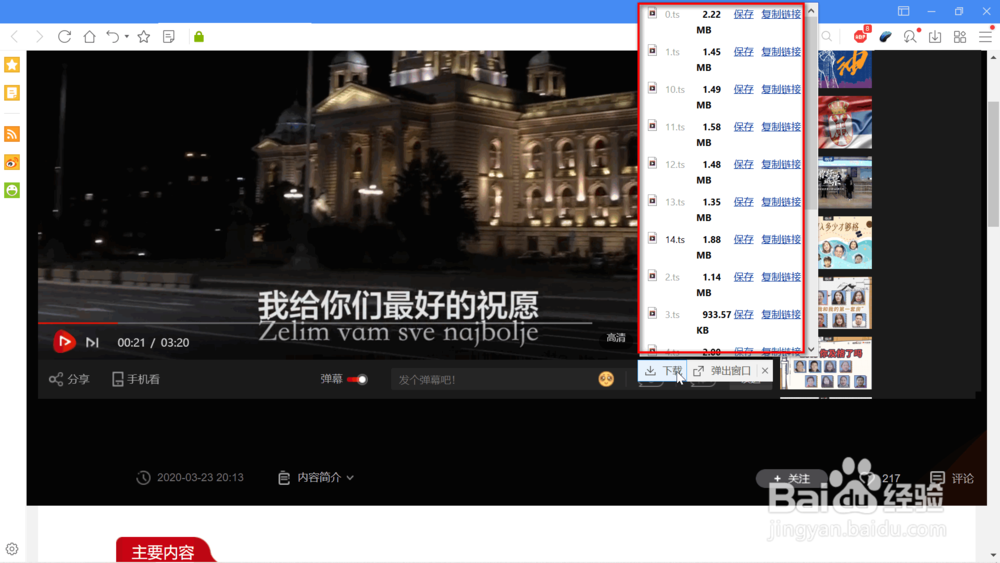The height and width of the screenshot is (563, 1000).
Task: Click the page vertical scrollbar thumb
Action: 994,164
